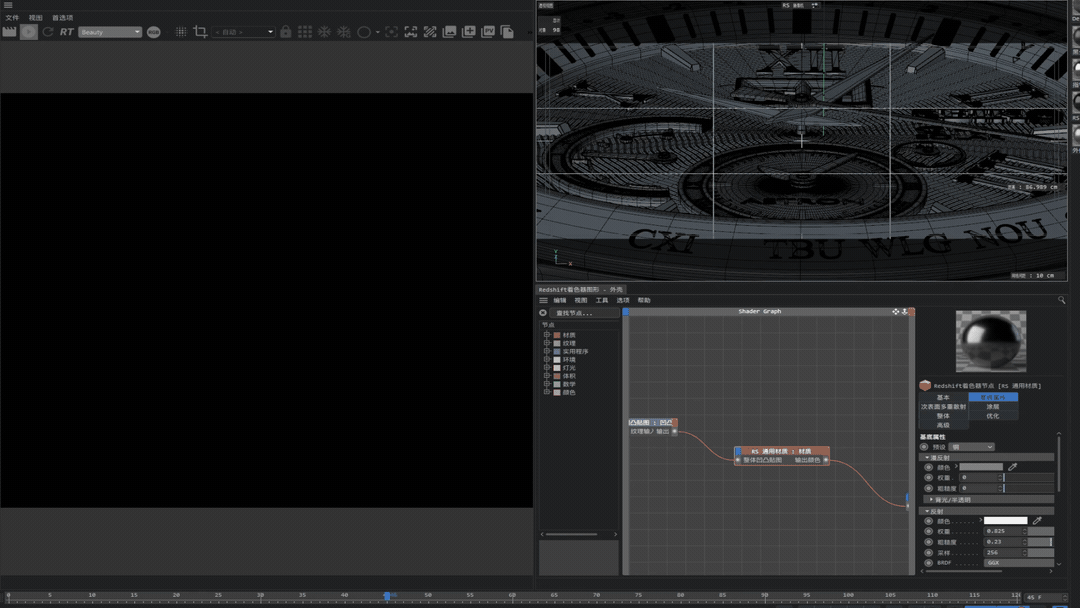The height and width of the screenshot is (608, 1080).
Task: Open the 首选项 menu in render view
Action: (63, 17)
